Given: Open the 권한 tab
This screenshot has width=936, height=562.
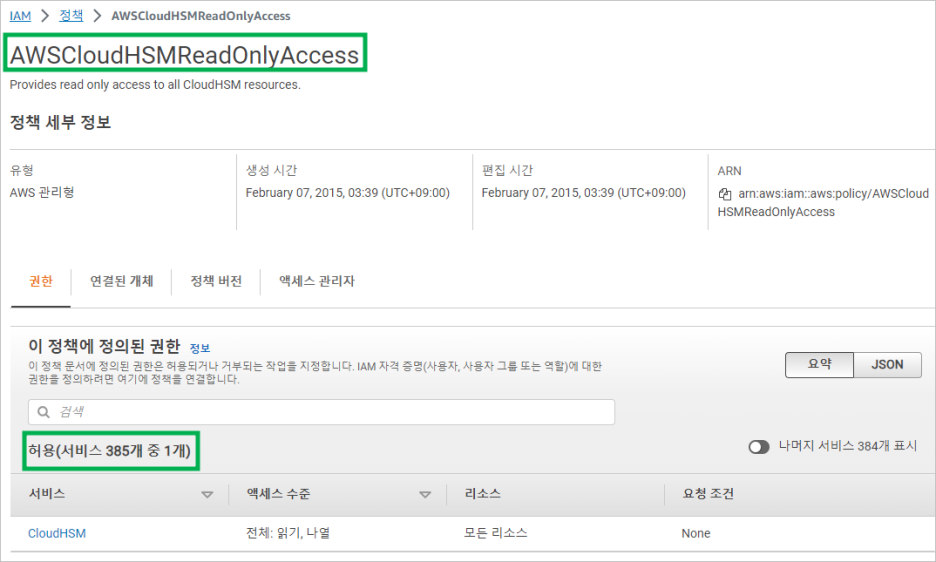Looking at the screenshot, I should pos(41,281).
